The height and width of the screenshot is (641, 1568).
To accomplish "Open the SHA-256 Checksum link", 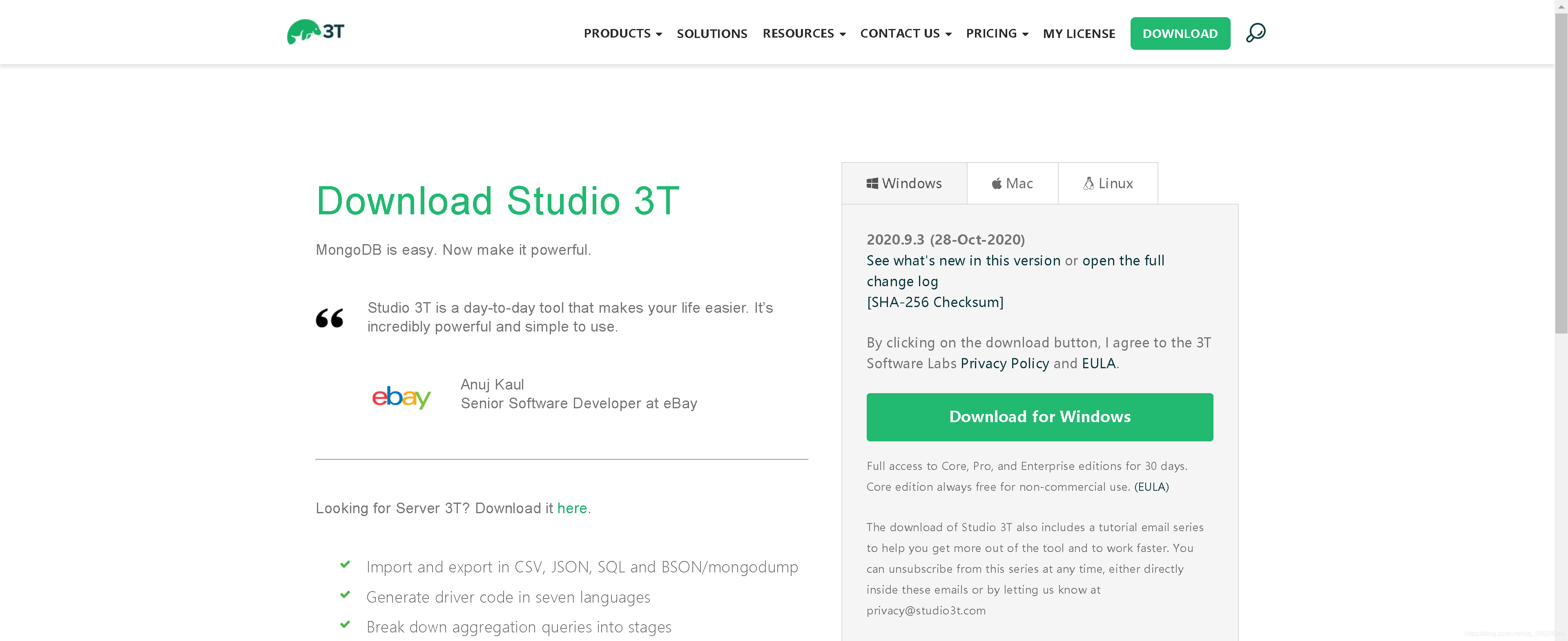I will (x=935, y=302).
